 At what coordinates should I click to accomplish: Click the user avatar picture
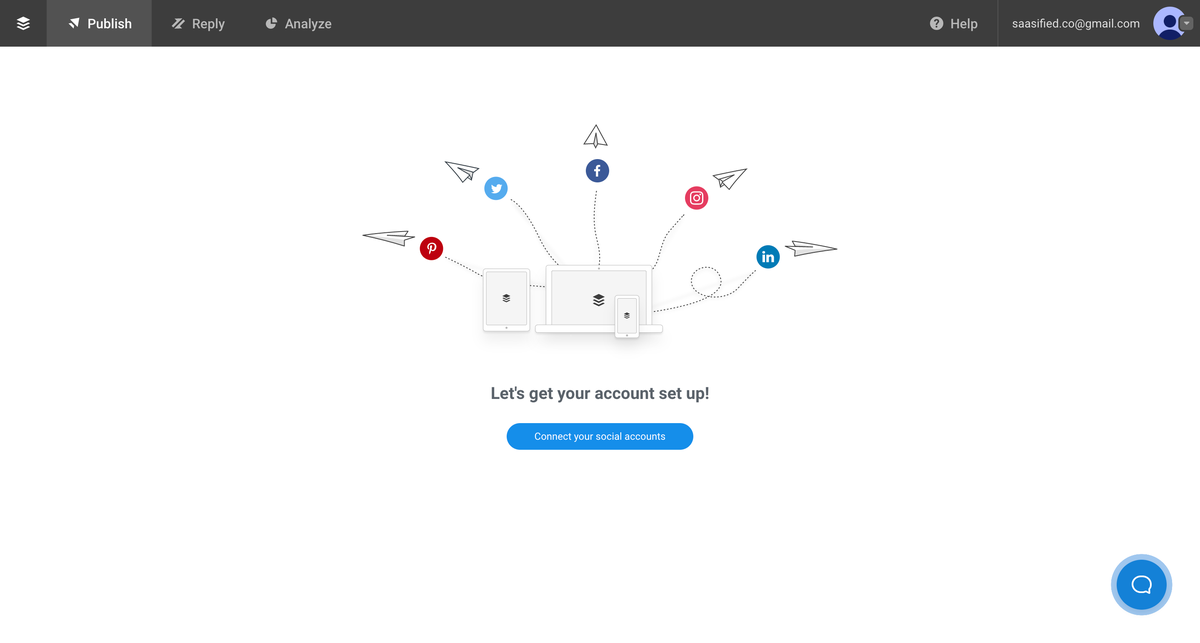[1168, 23]
